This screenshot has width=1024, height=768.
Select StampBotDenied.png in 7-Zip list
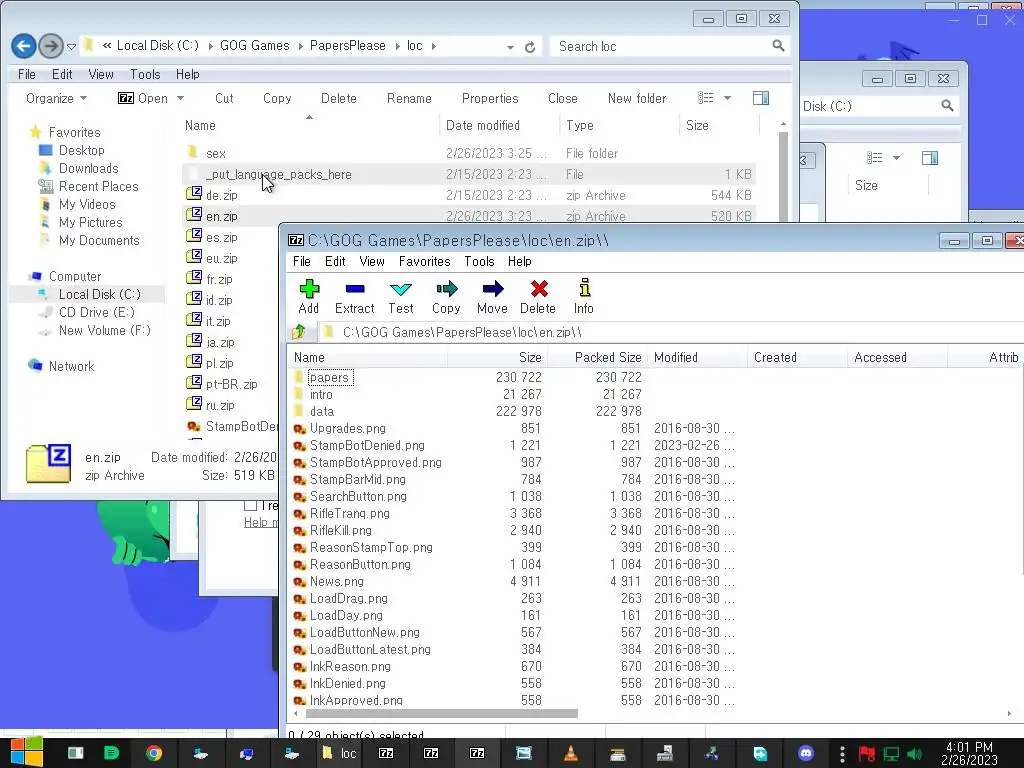tap(367, 445)
